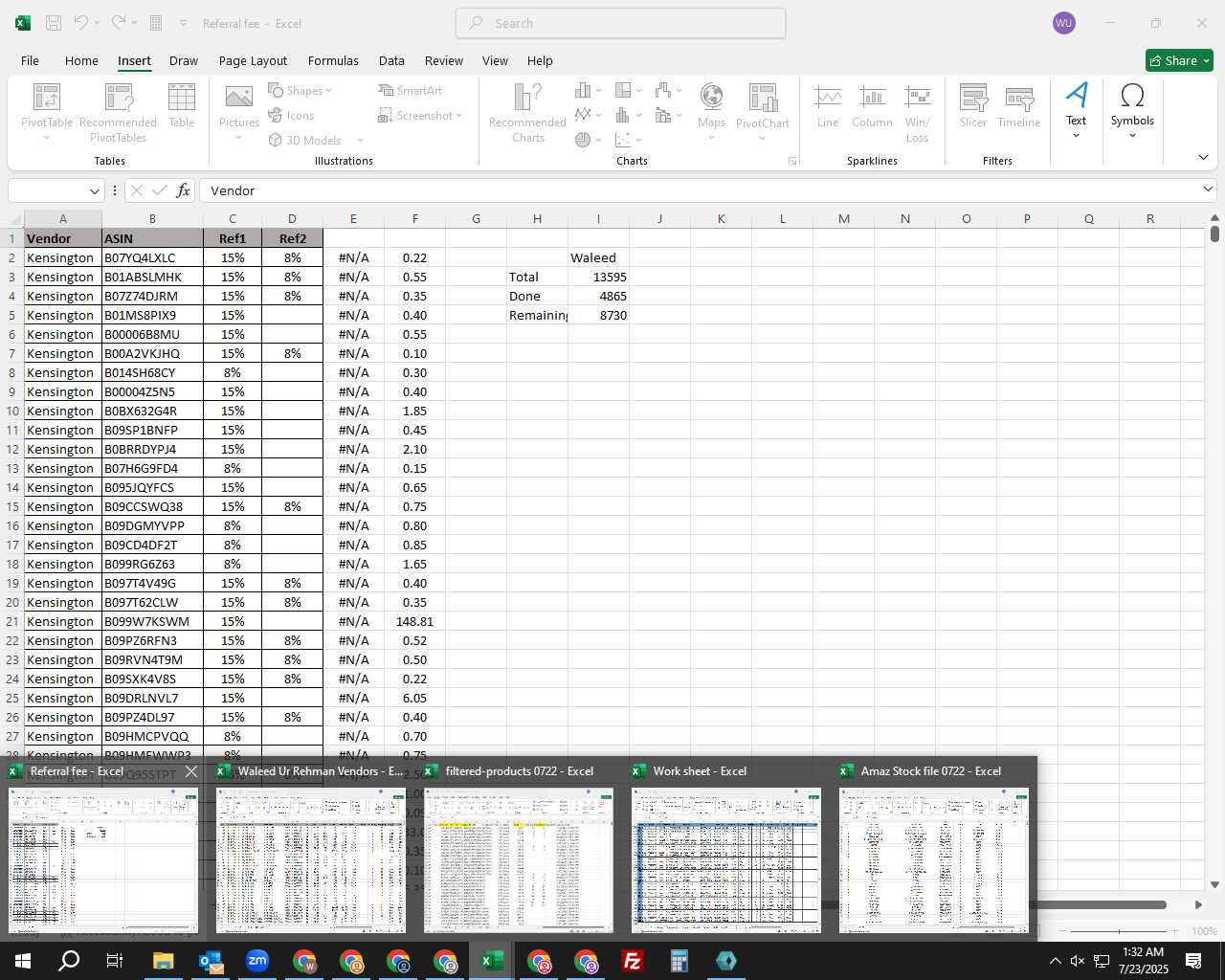Viewport: 1225px width, 980px height.
Task: Expand the 3D Models dropdown arrow
Action: pos(360,141)
